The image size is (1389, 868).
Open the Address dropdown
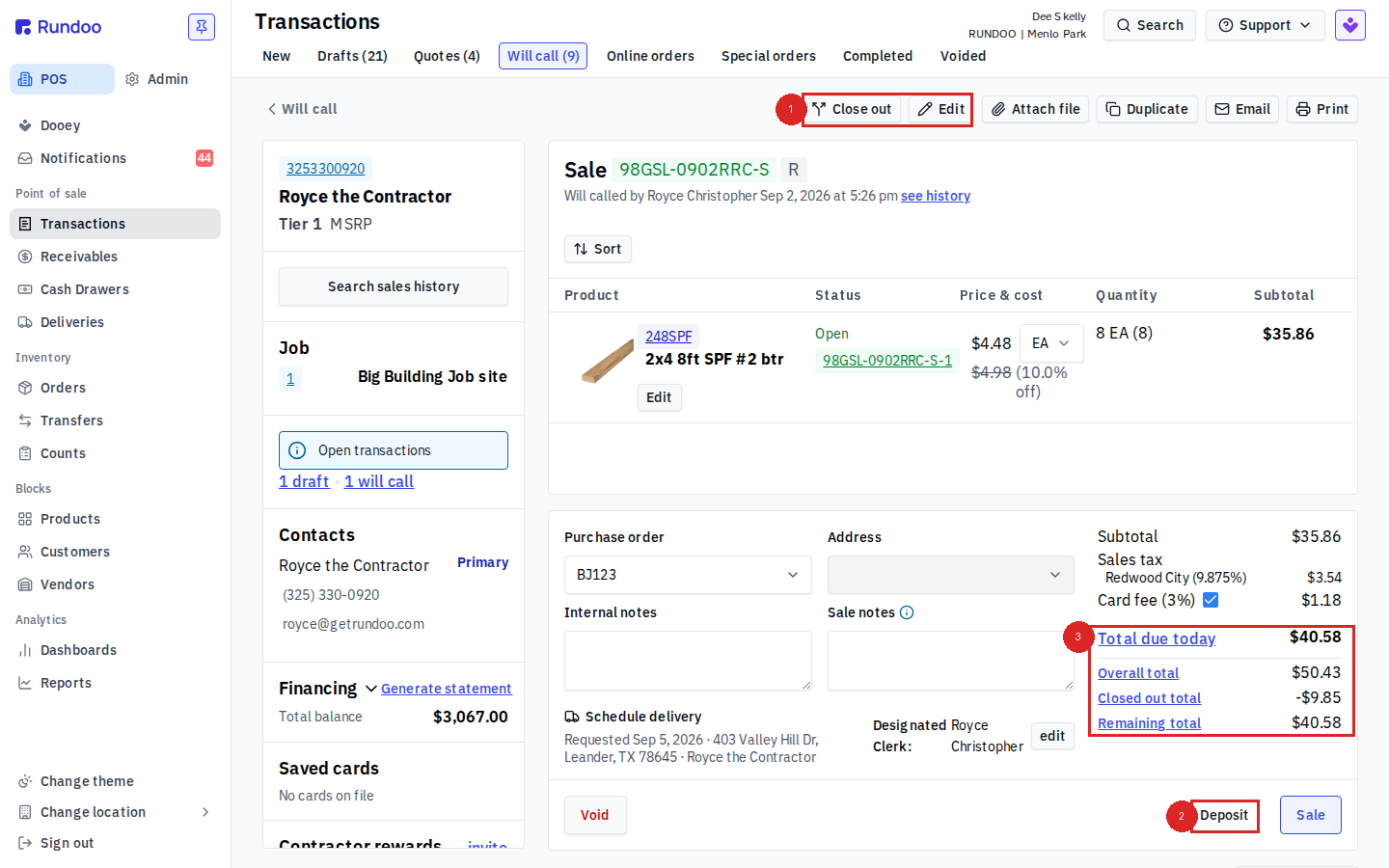(951, 575)
